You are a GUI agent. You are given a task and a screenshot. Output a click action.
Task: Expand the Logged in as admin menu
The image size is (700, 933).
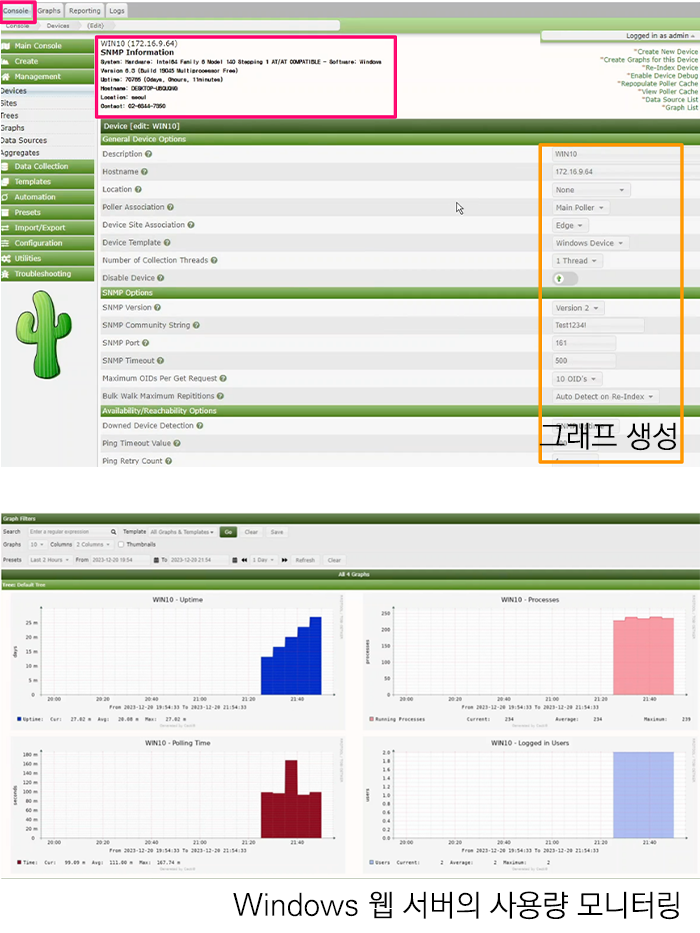(x=660, y=36)
